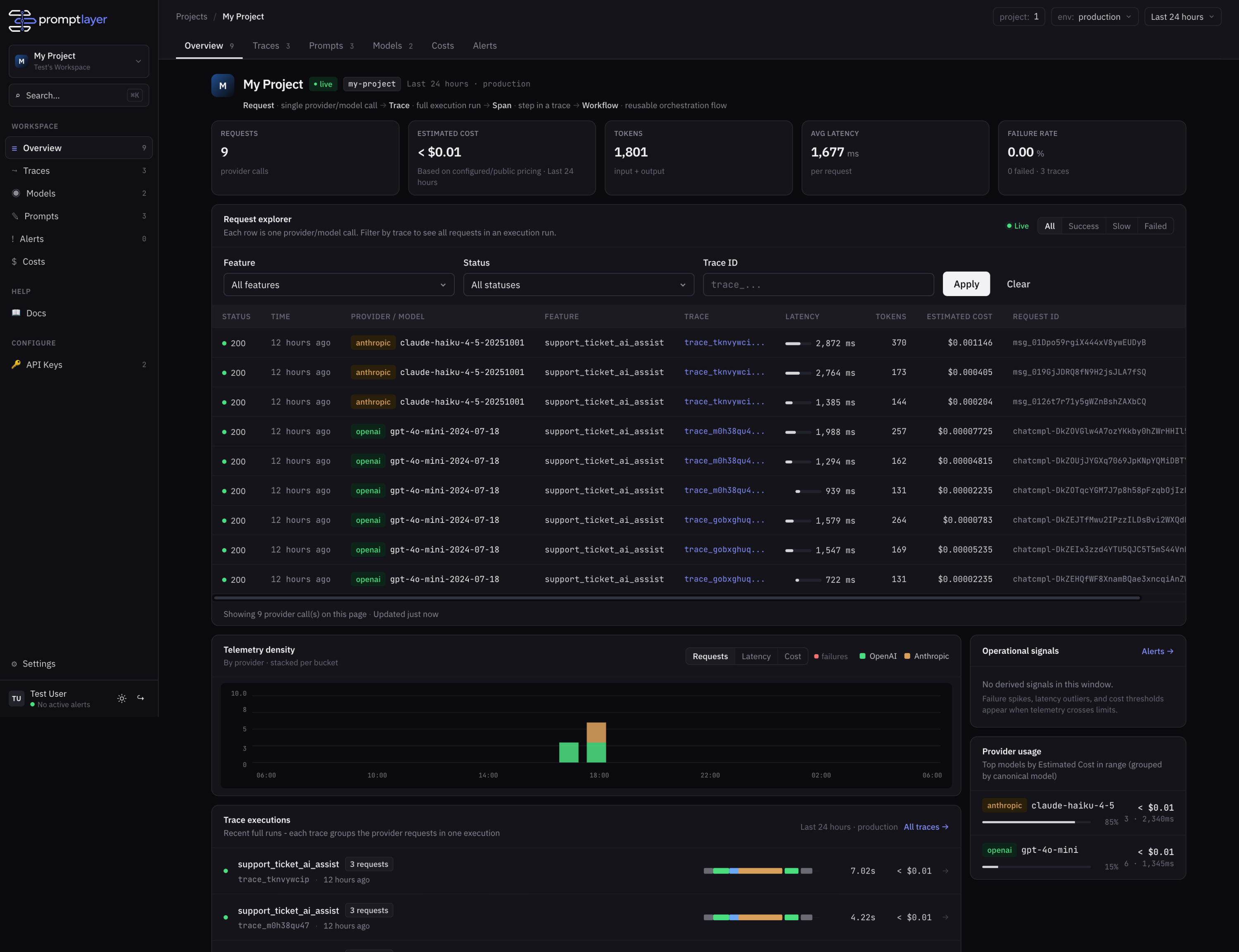Select the Success filter in Request explorer

click(x=1083, y=226)
